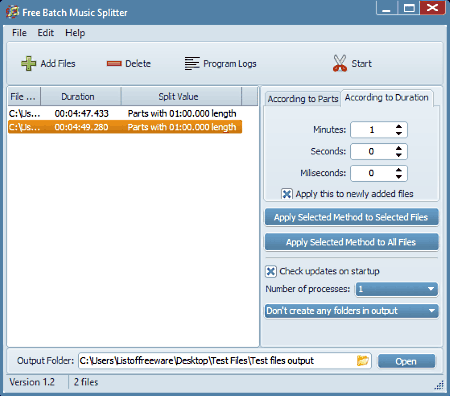This screenshot has height=396, width=450.
Task: Decrease the Seconds value with the down arrow
Action: (399, 155)
